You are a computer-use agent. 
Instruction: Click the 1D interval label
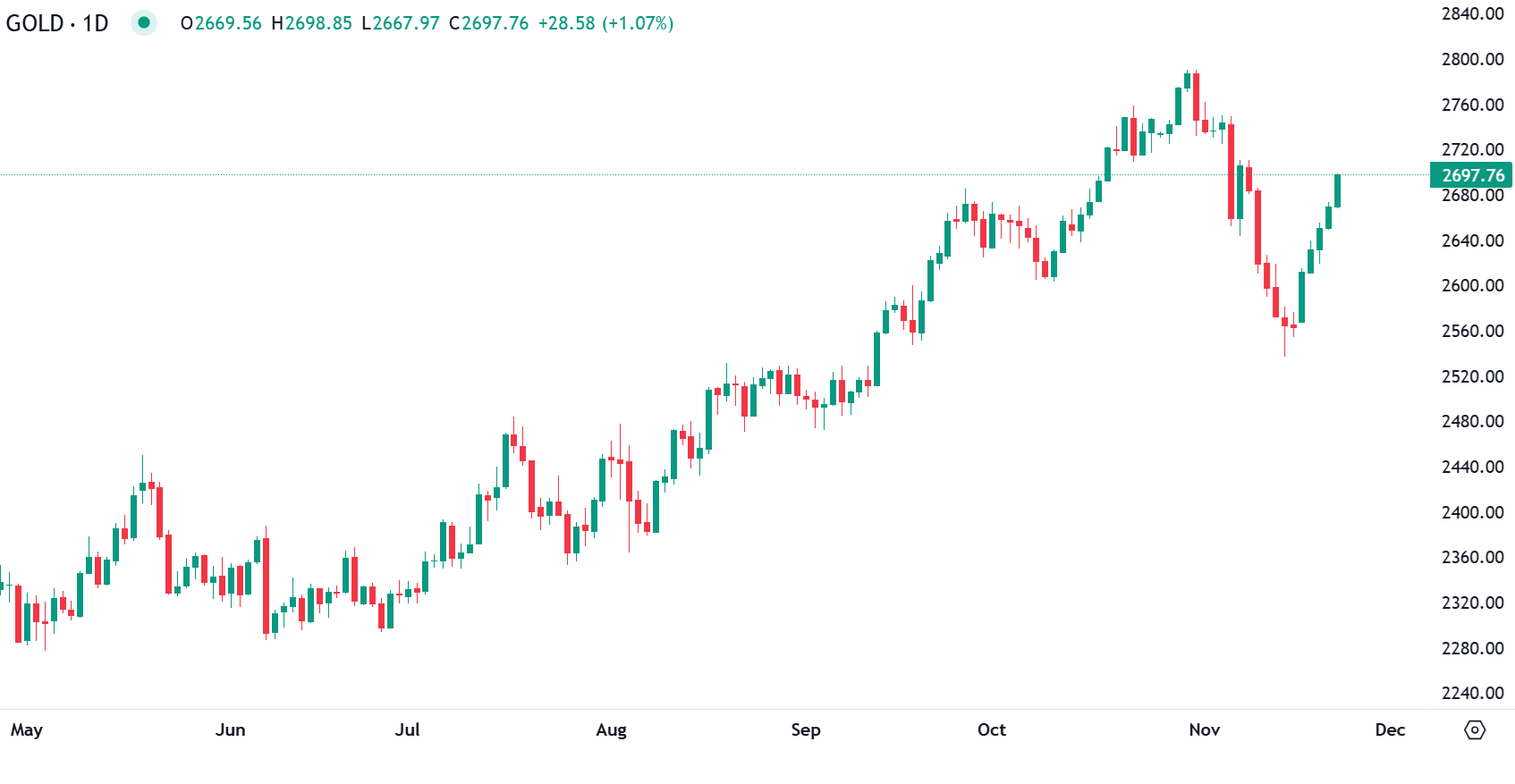point(95,23)
